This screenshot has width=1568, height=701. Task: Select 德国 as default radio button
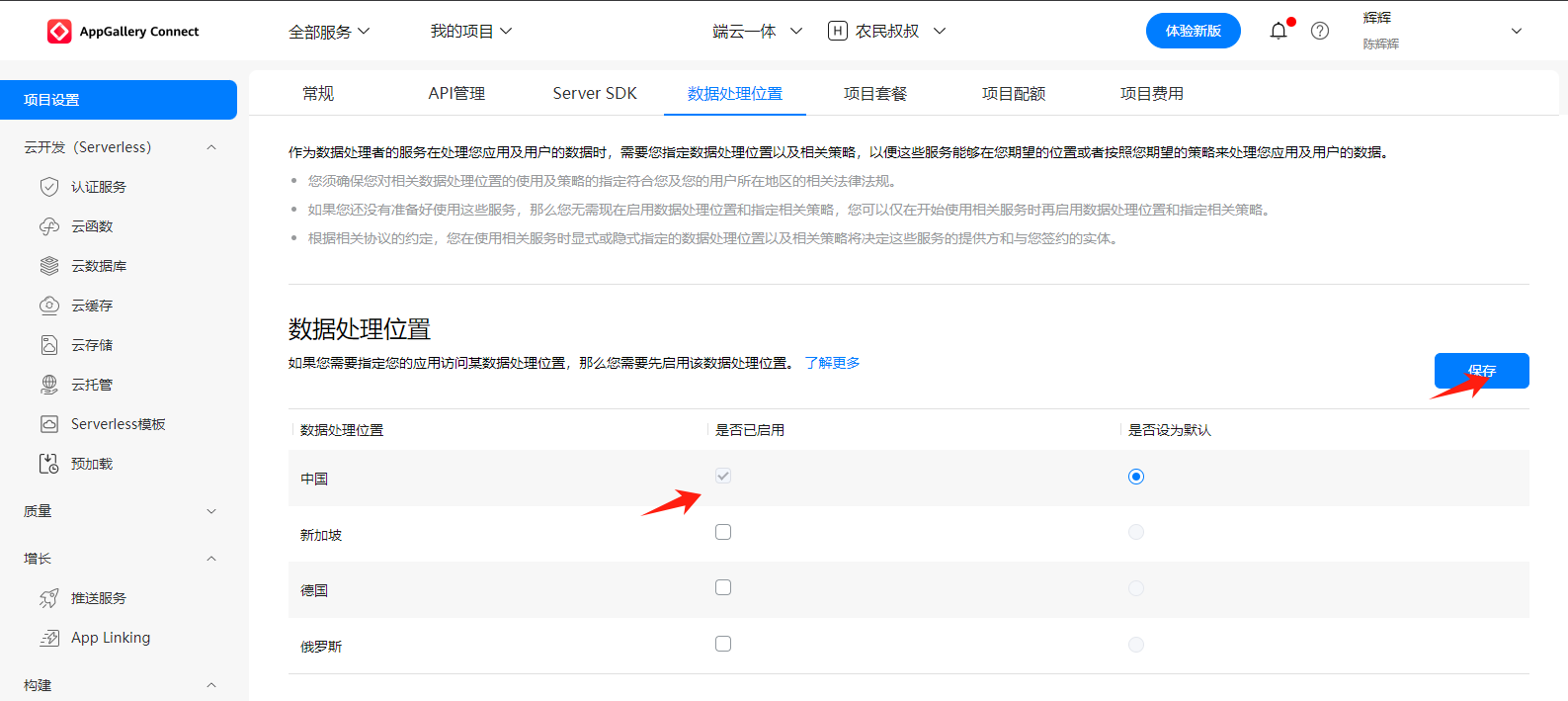pyautogui.click(x=1136, y=588)
